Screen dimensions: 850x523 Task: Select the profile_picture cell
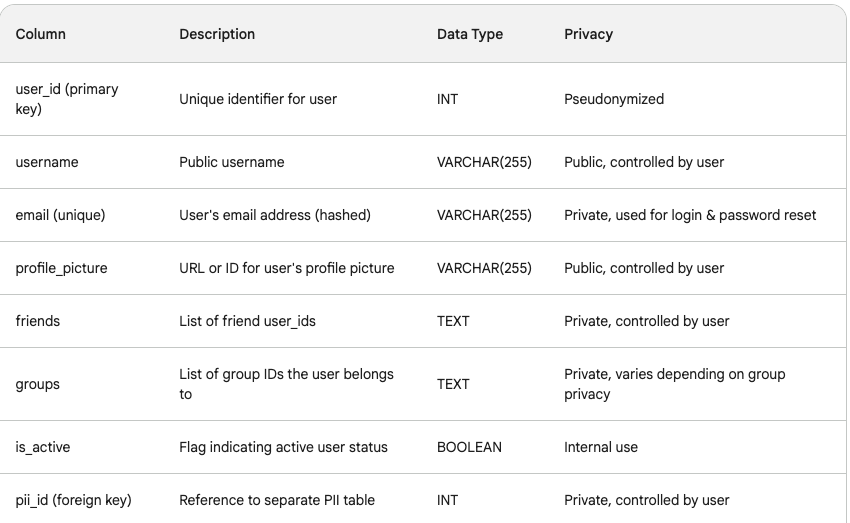(x=62, y=268)
